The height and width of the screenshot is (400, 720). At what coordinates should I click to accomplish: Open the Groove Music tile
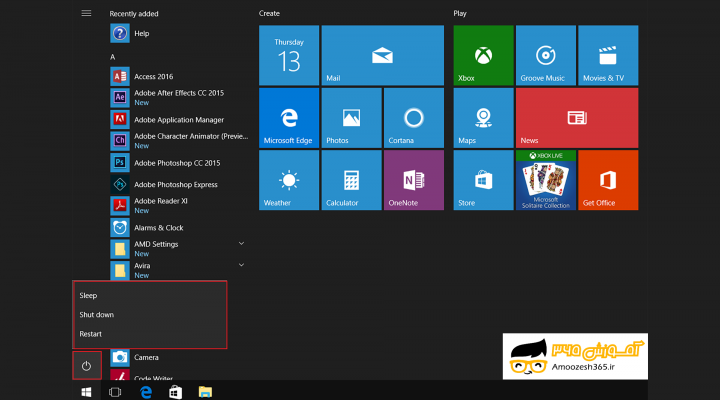[x=546, y=55]
